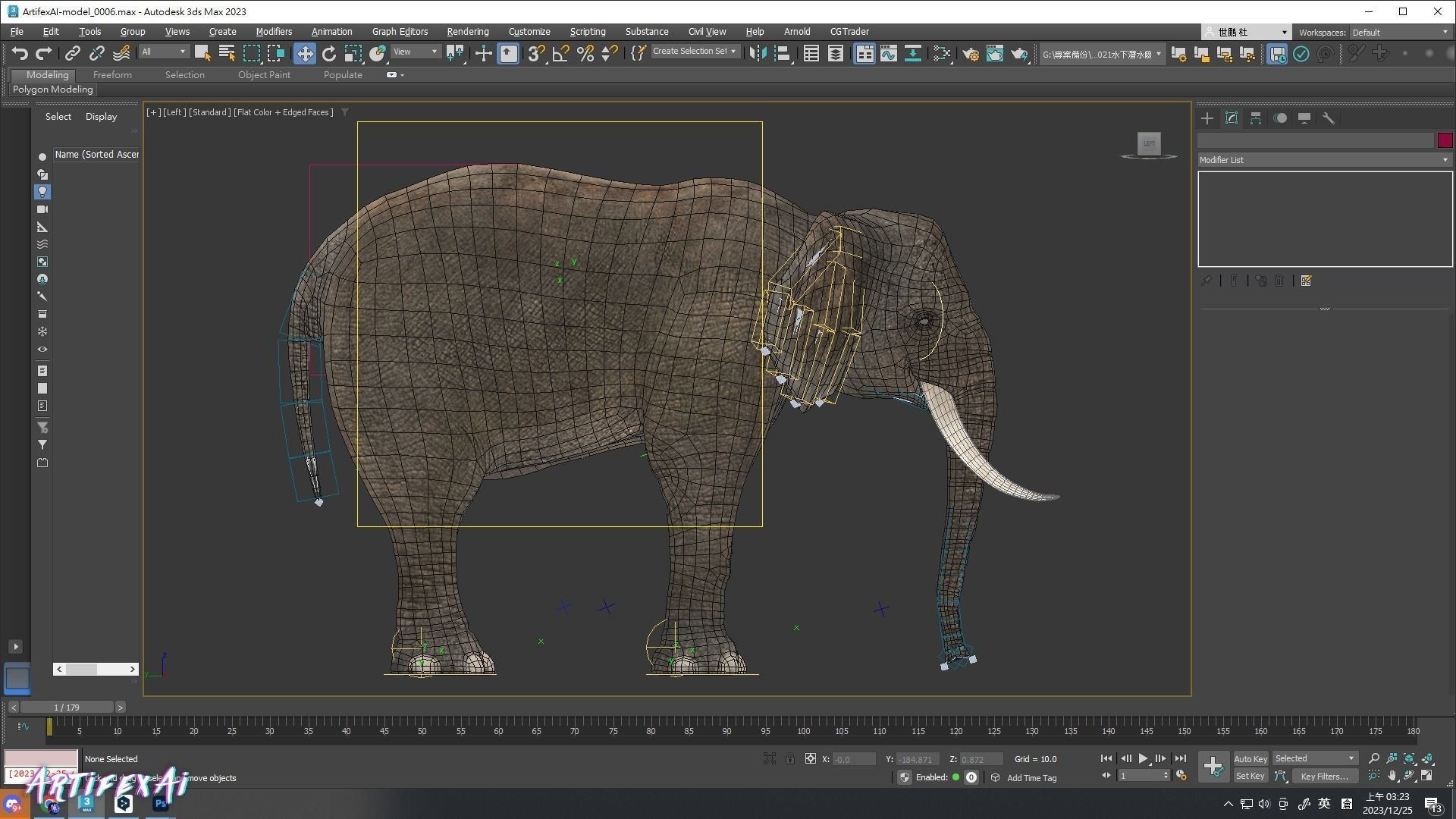Click the Scene Explorer horizontal scrollbar

pyautogui.click(x=96, y=669)
